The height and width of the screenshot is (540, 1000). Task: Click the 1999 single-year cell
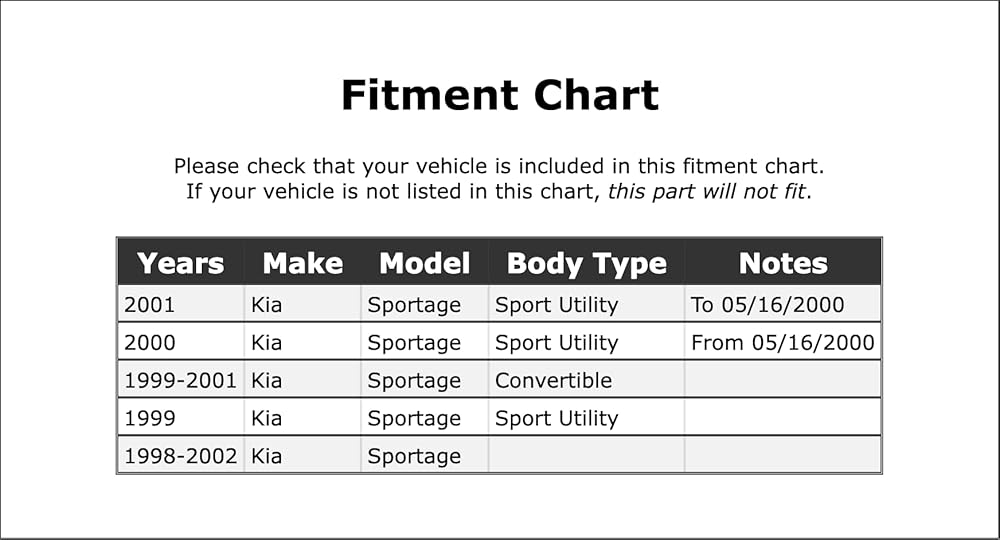pos(180,418)
